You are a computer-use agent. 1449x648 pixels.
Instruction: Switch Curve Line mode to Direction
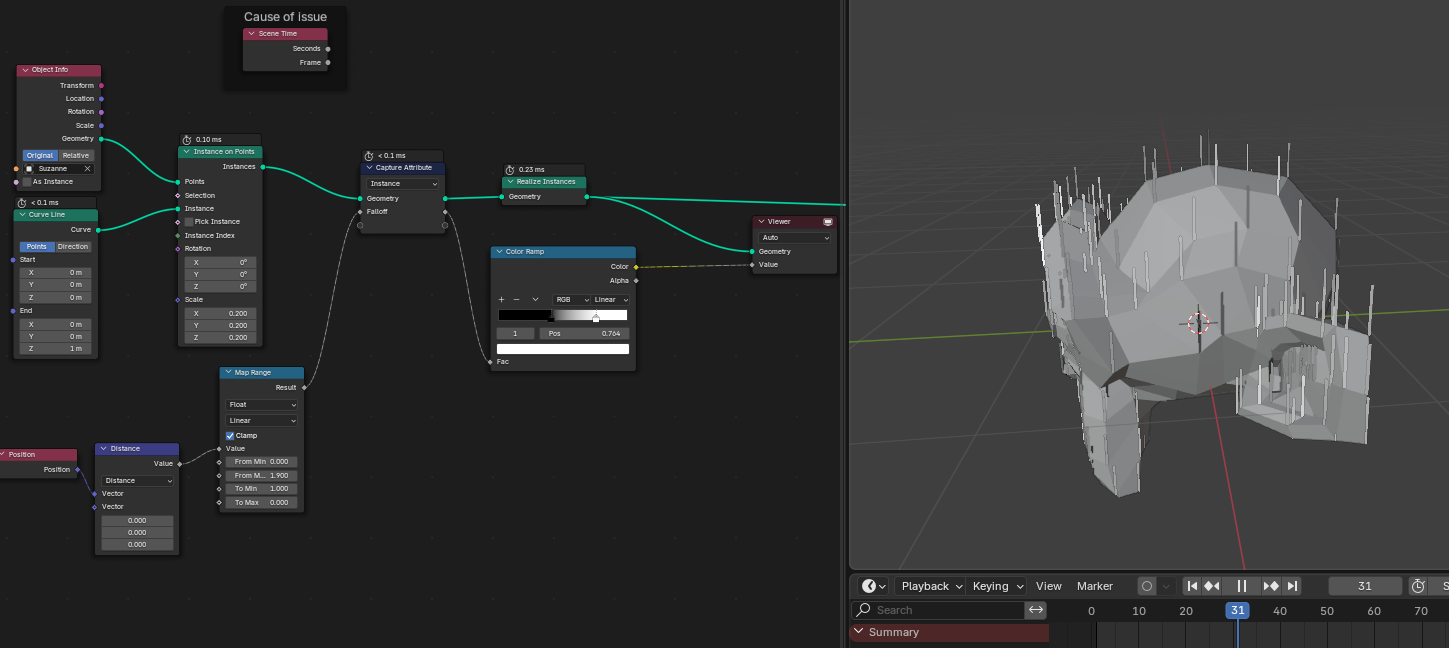tap(73, 247)
